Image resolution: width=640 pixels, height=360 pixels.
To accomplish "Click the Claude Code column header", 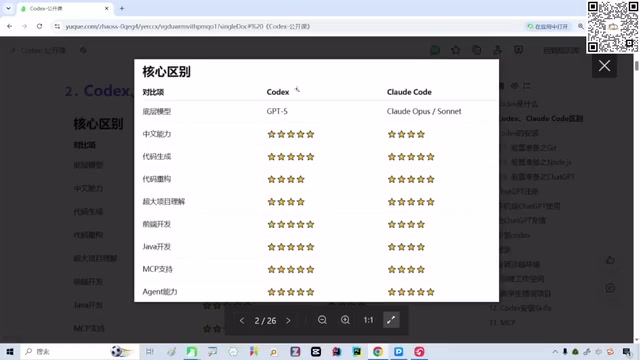I will (x=409, y=92).
